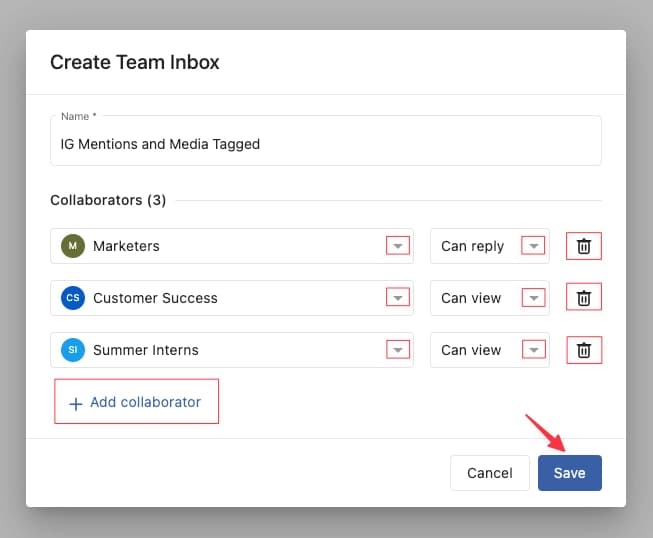Expand the Marketers collaborator dropdown arrow

398,246
